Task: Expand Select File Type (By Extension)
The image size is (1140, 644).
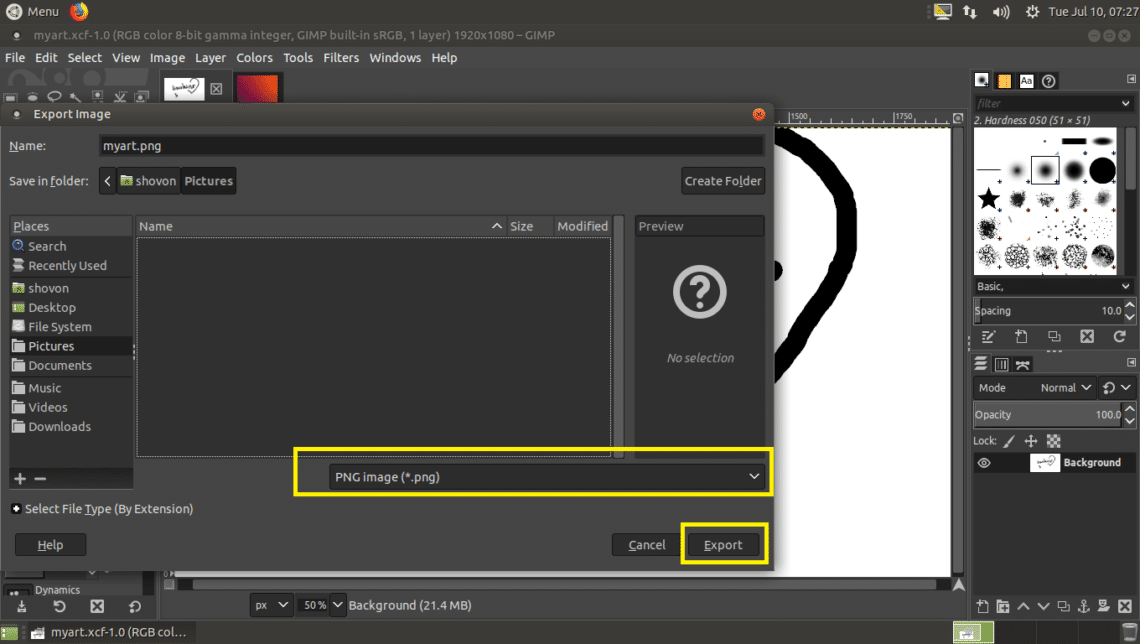Action: coord(16,509)
